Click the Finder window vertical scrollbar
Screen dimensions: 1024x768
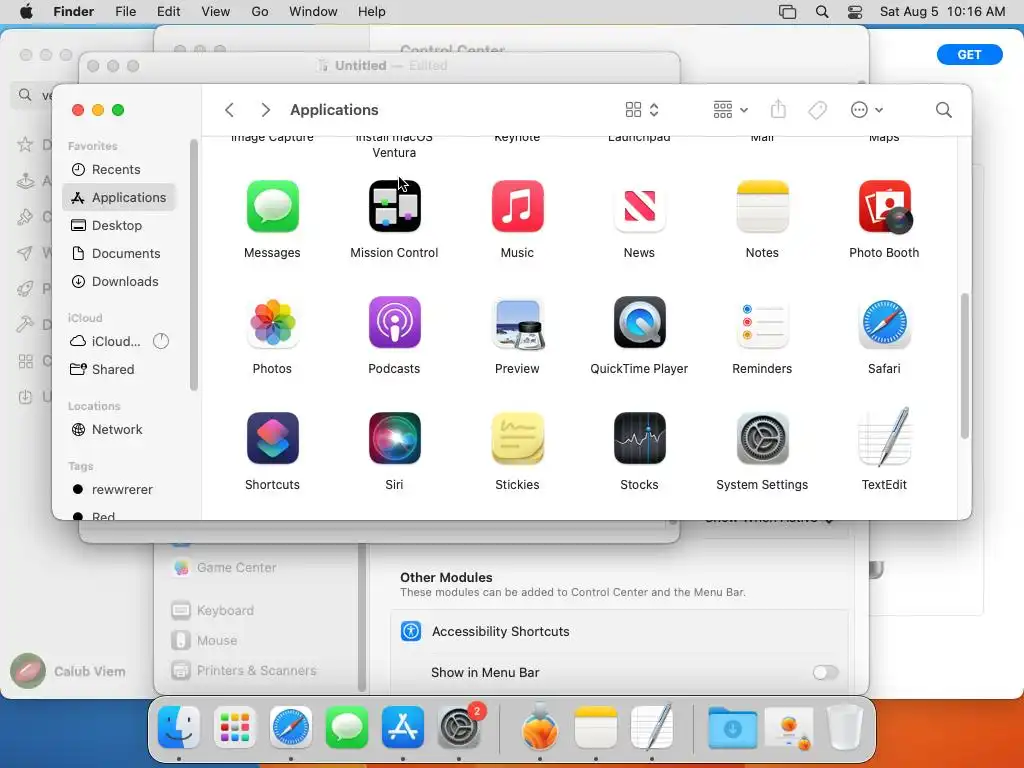965,366
